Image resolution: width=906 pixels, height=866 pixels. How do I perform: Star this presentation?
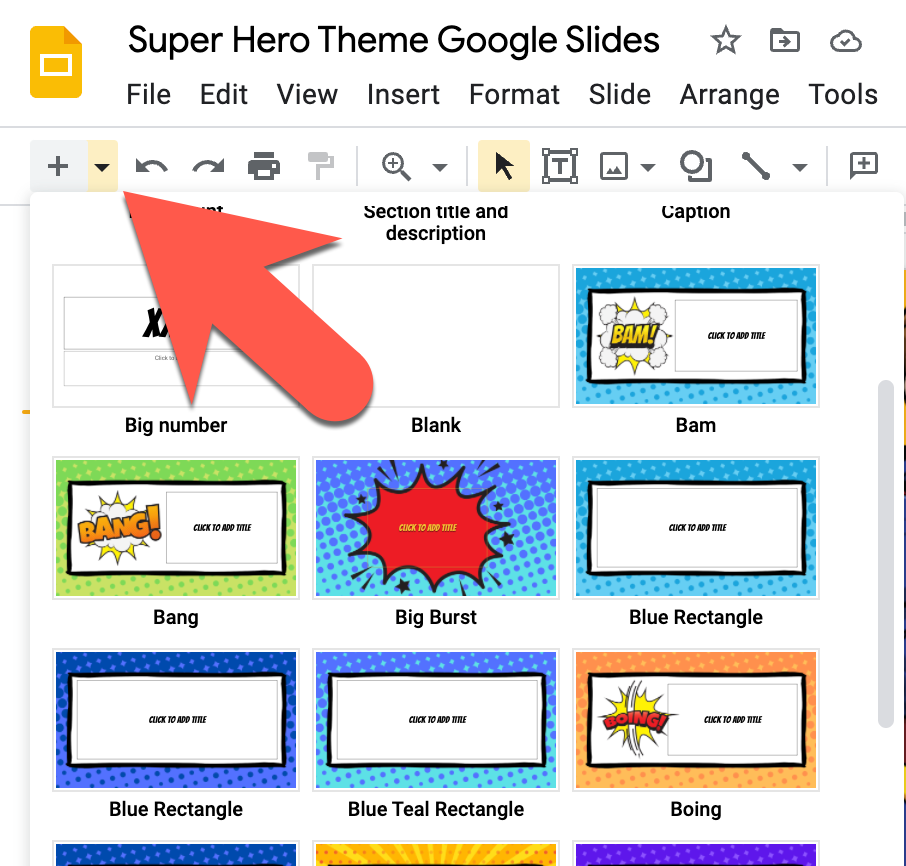[x=725, y=41]
